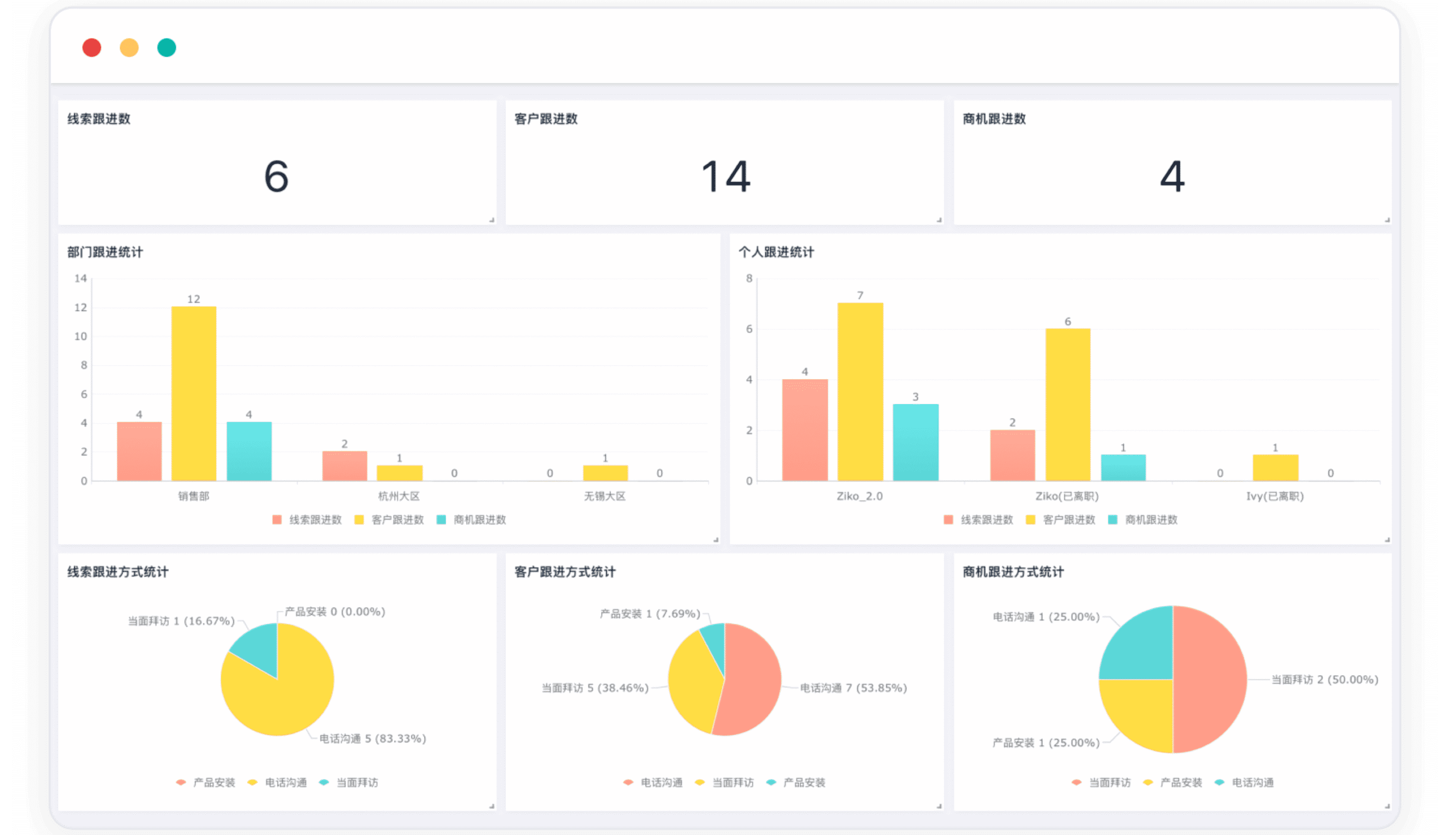This screenshot has width=1456, height=835.
Task: Click 销售部 yellow bar showing 12
Action: (x=194, y=393)
